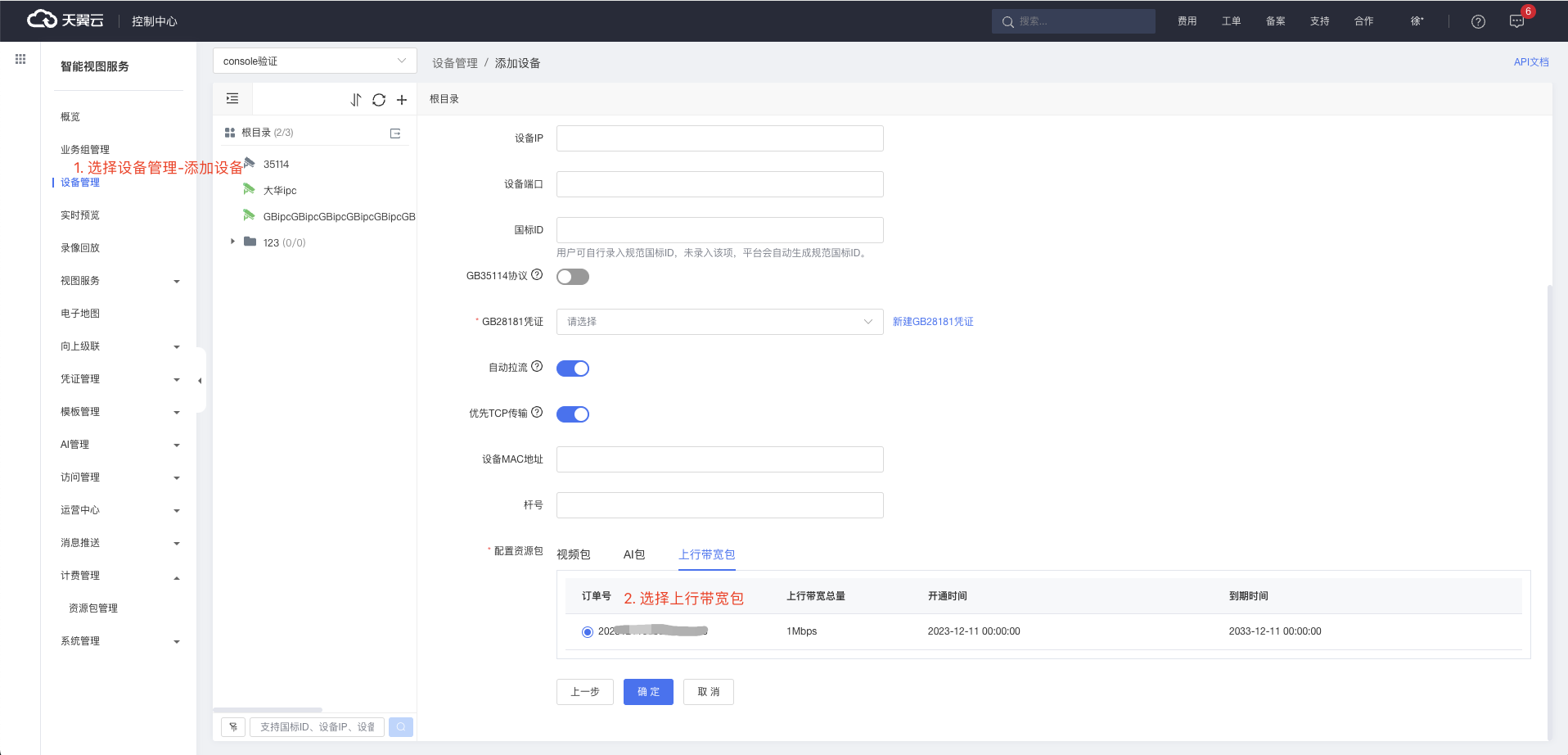Select the order radio button in table
The height and width of the screenshot is (755, 1568).
(x=588, y=632)
